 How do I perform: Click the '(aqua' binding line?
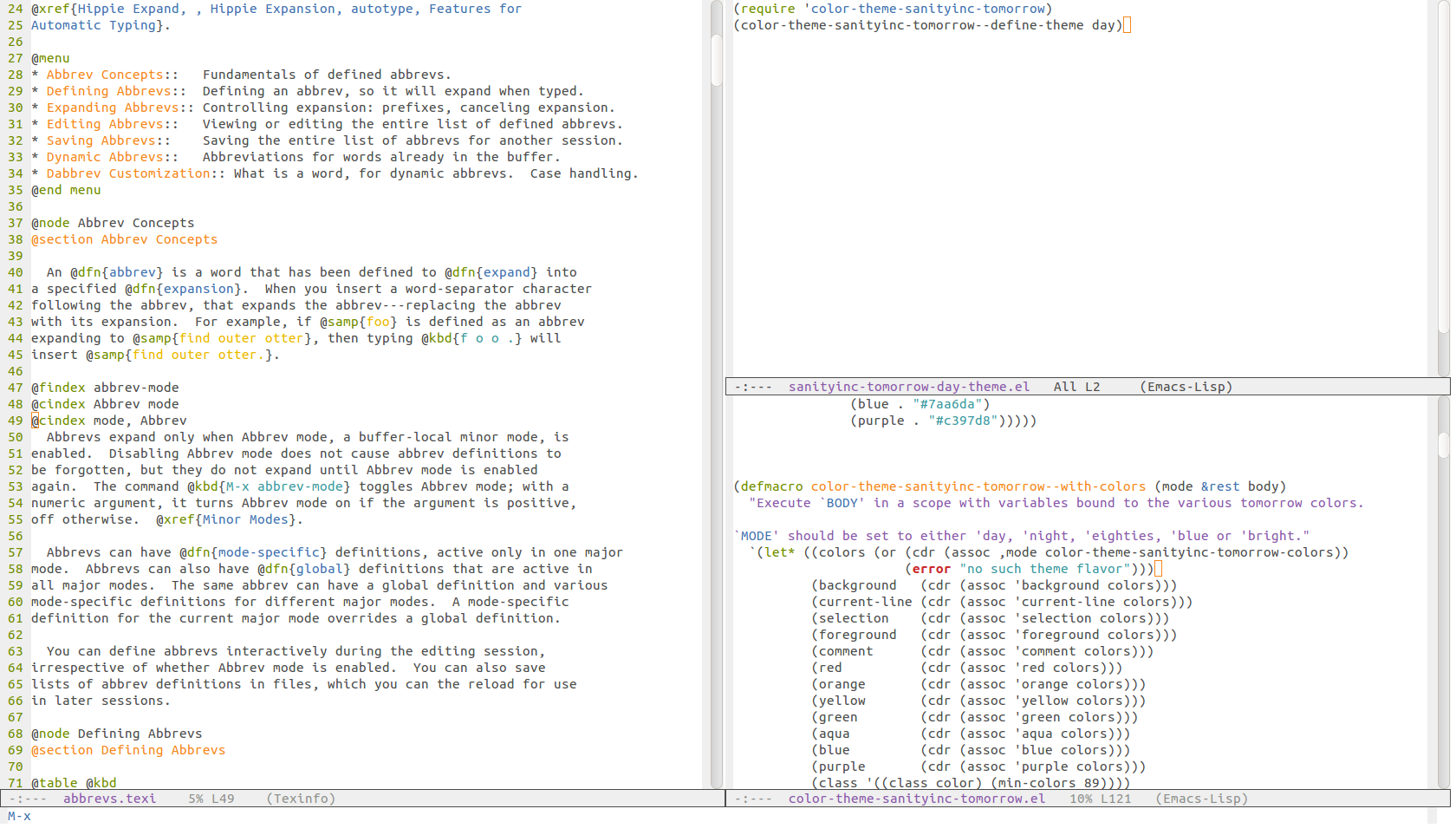point(971,734)
